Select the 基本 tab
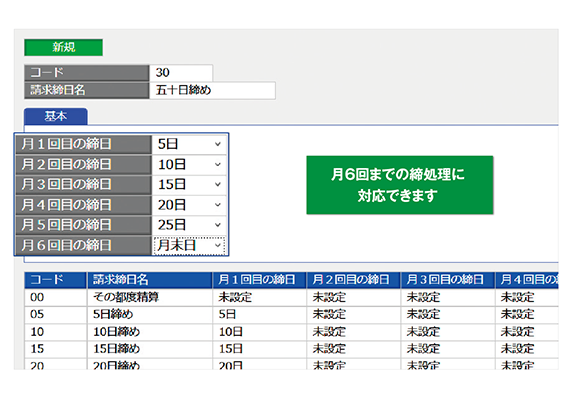575x401 pixels. coord(56,116)
